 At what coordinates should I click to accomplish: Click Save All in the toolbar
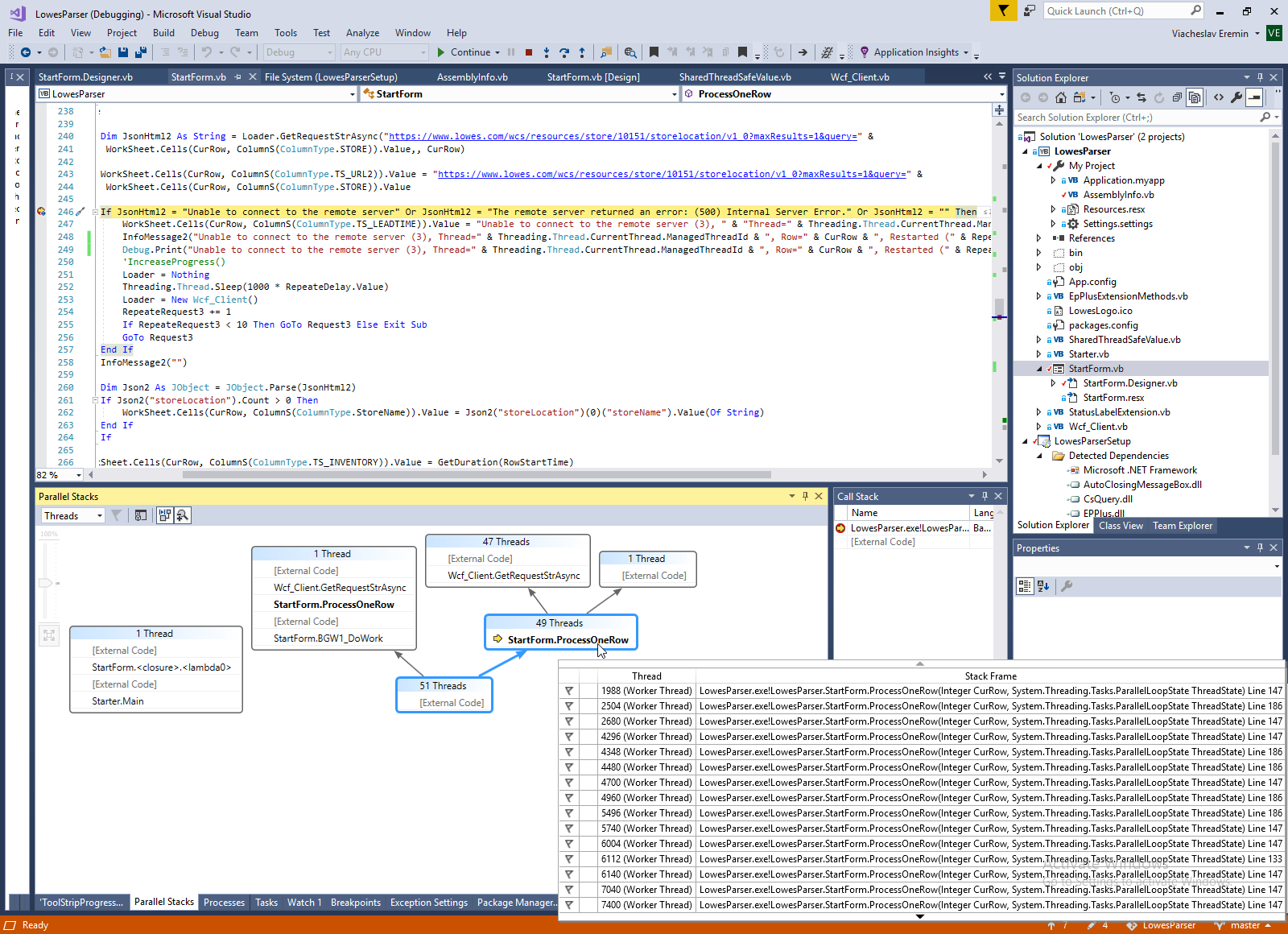tap(140, 52)
